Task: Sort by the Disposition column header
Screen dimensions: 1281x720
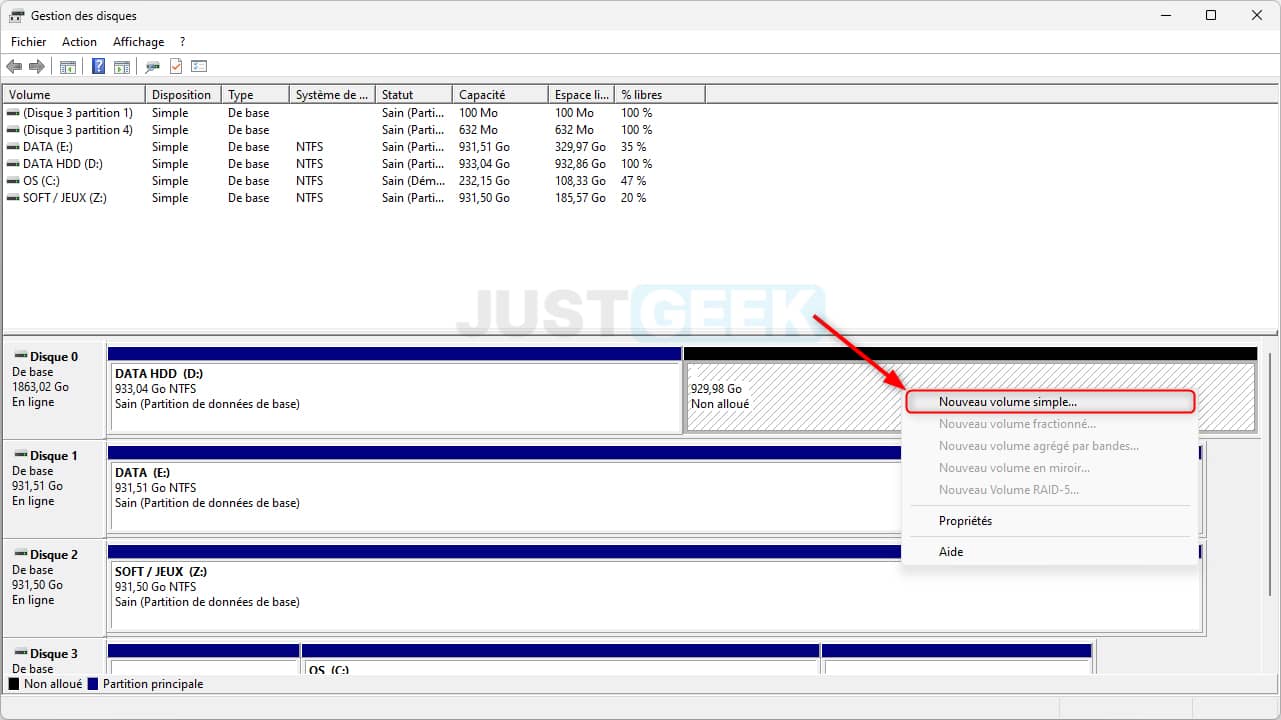Action: (184, 95)
